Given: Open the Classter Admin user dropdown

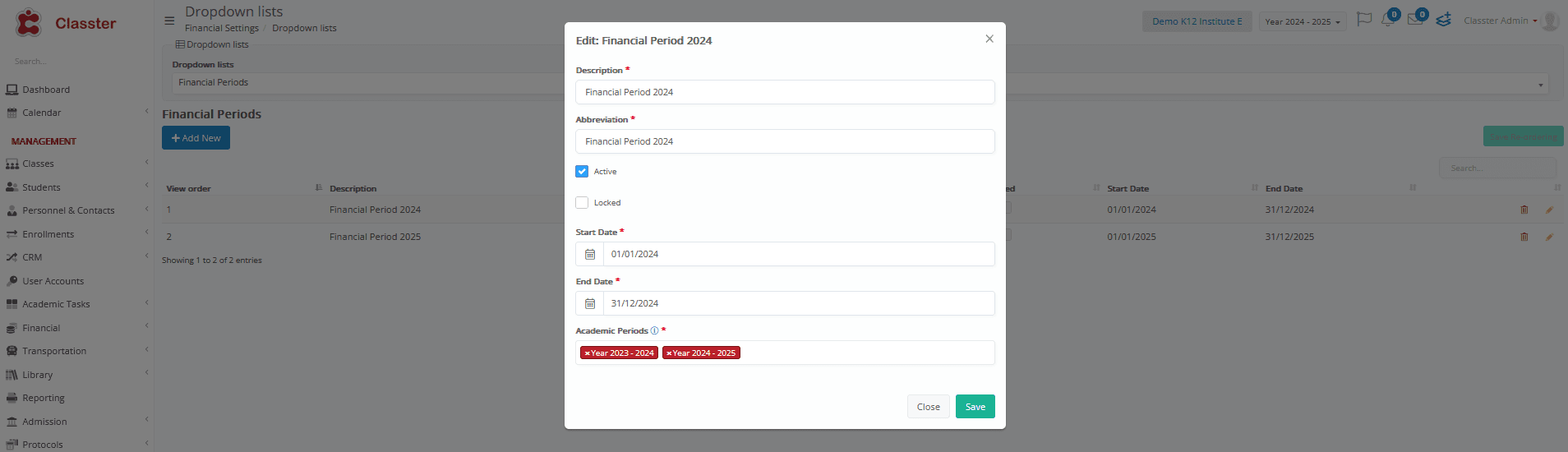Looking at the screenshot, I should [x=1501, y=21].
